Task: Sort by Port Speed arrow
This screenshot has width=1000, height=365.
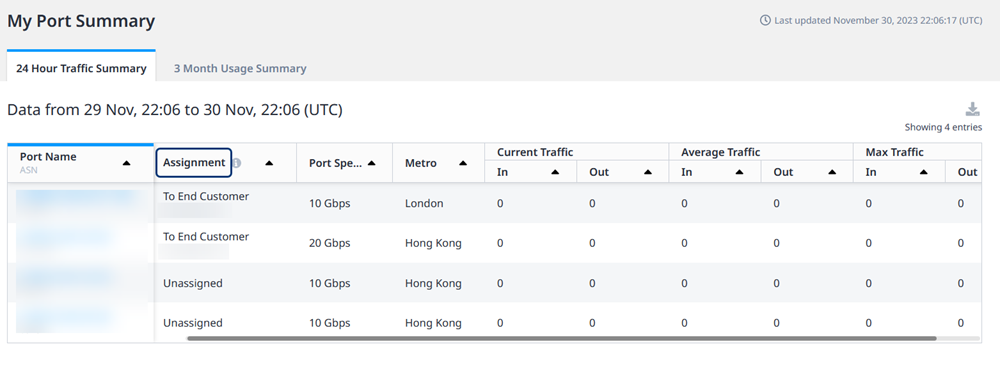Action: click(x=372, y=163)
